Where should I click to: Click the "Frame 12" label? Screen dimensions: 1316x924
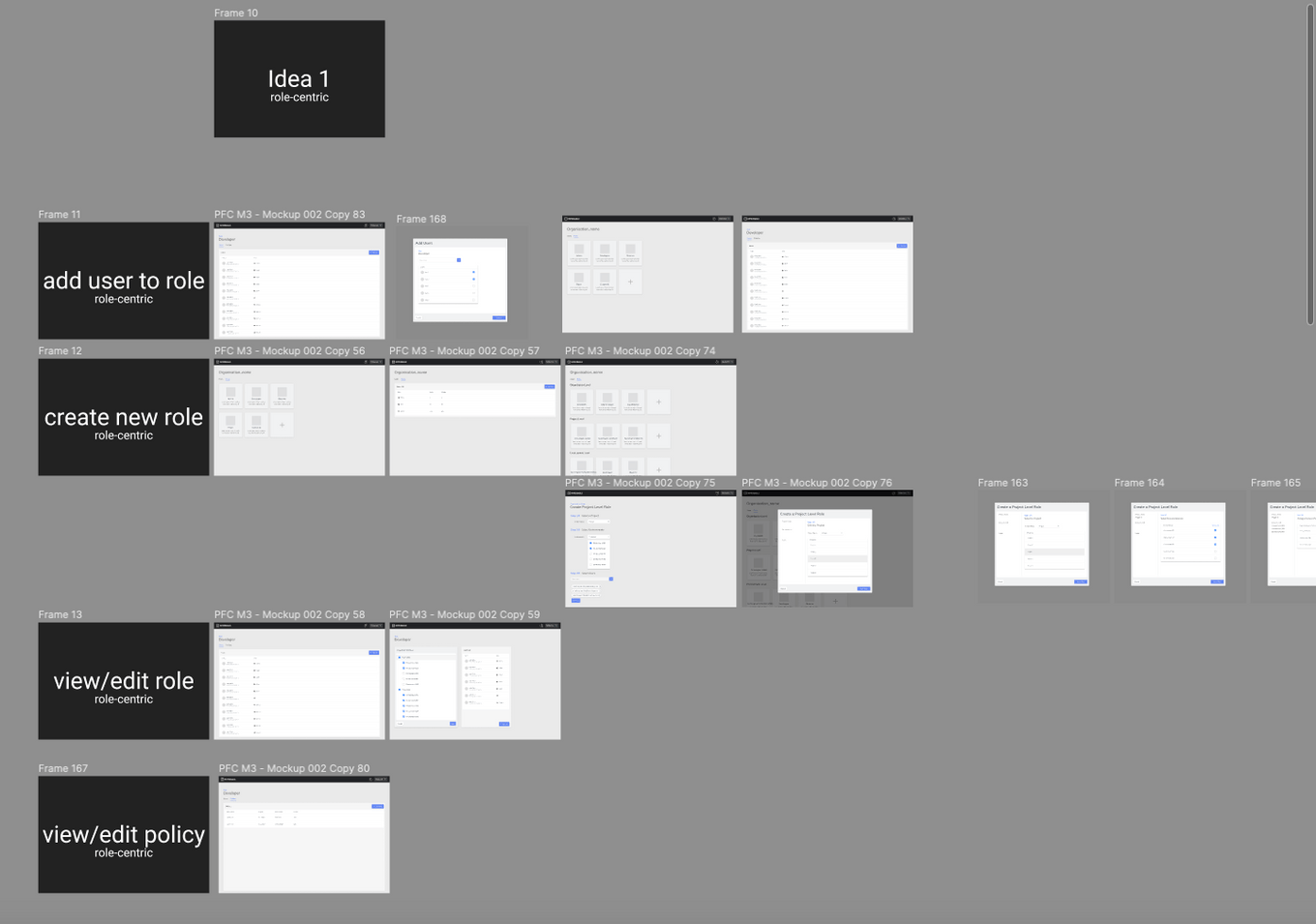click(60, 350)
